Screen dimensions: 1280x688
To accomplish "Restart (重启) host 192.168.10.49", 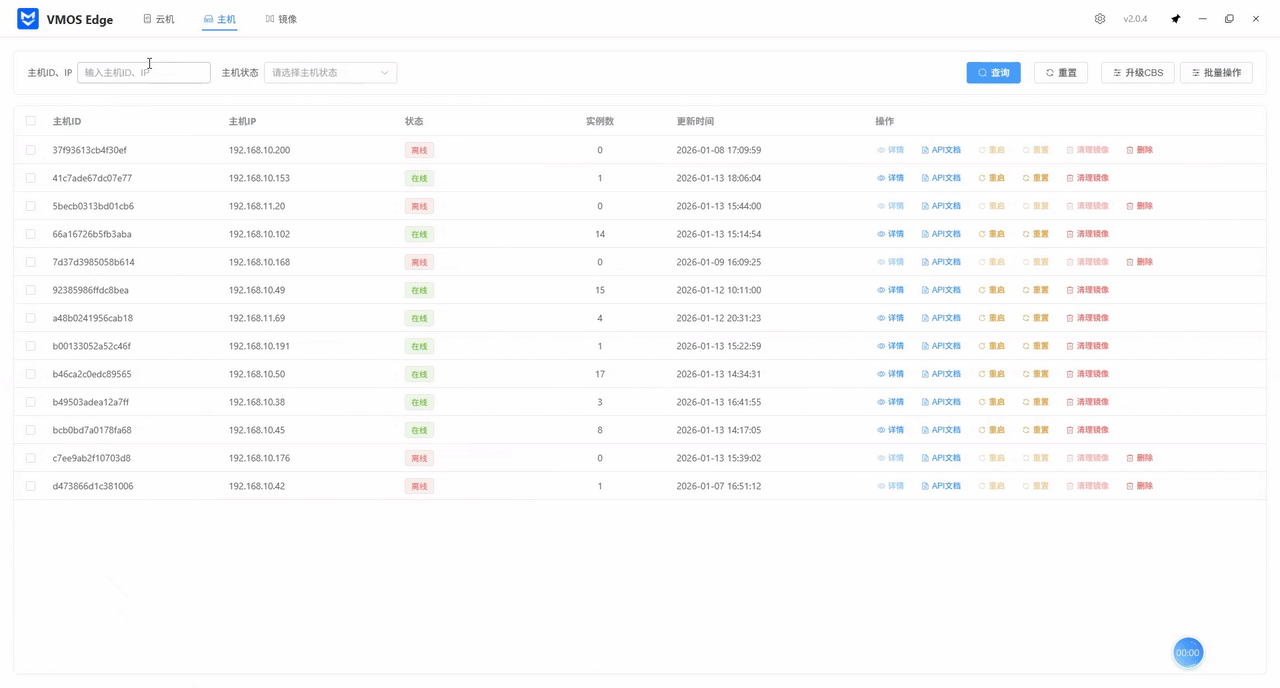I will pos(991,290).
